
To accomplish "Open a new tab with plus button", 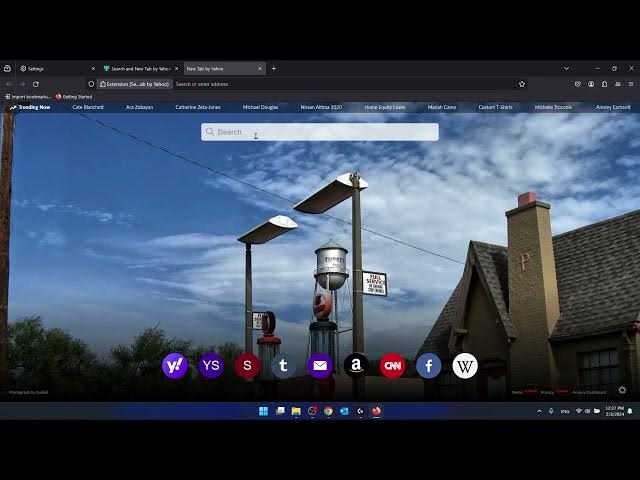I will 274,69.
